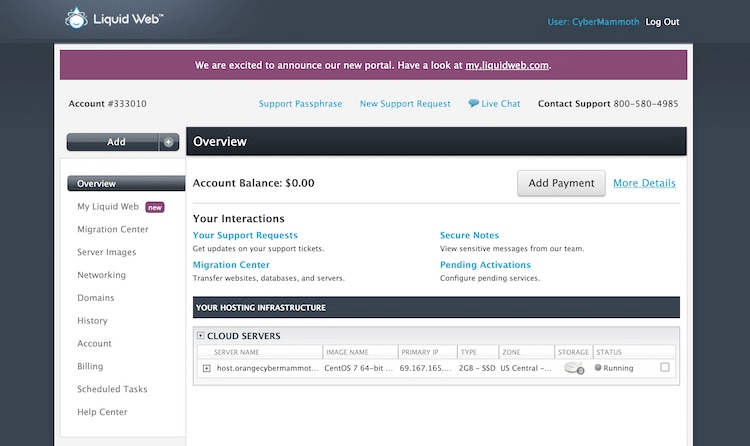Click the Account #333010 text

[108, 103]
